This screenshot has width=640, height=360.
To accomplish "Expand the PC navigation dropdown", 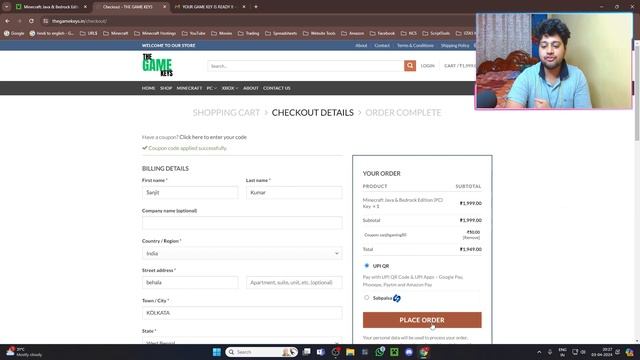I will pyautogui.click(x=211, y=88).
